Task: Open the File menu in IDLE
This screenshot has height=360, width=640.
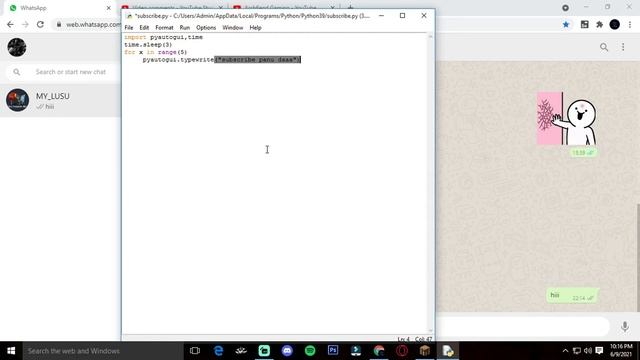Action: [129, 28]
